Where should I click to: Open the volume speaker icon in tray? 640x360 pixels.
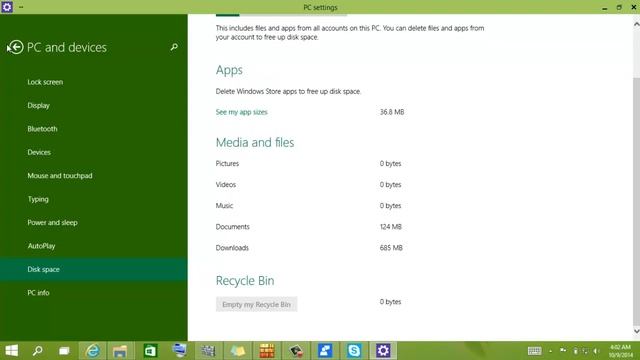(x=596, y=351)
